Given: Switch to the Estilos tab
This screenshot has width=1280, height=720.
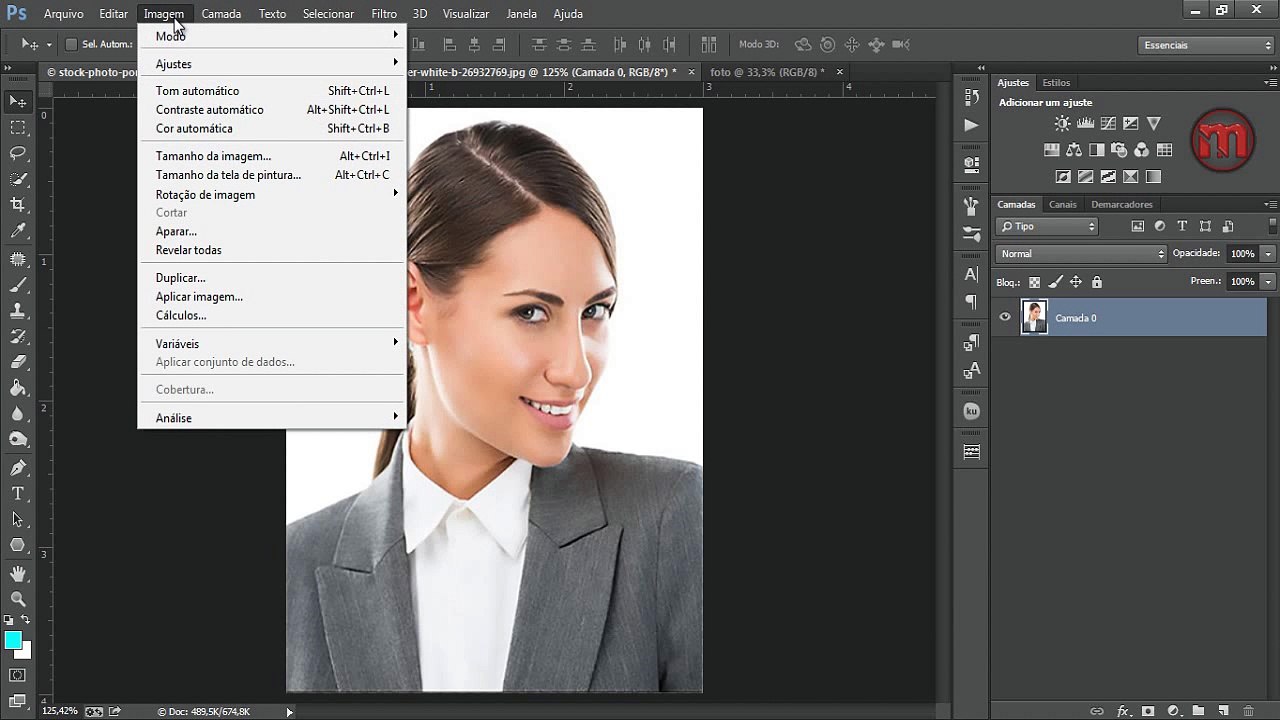Looking at the screenshot, I should point(1056,83).
